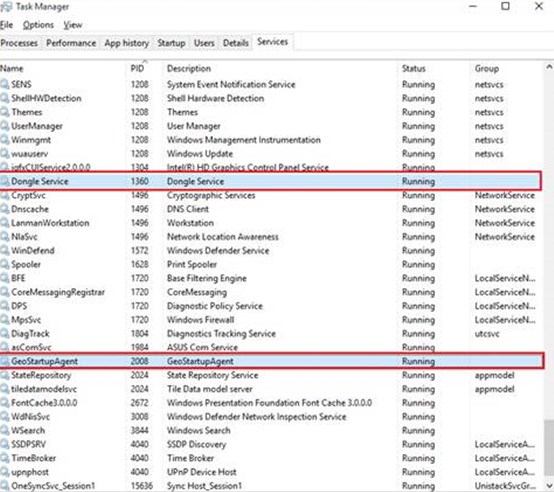This screenshot has height=492, width=554.
Task: Click the 'Windows Update' description
Action: pos(200,154)
